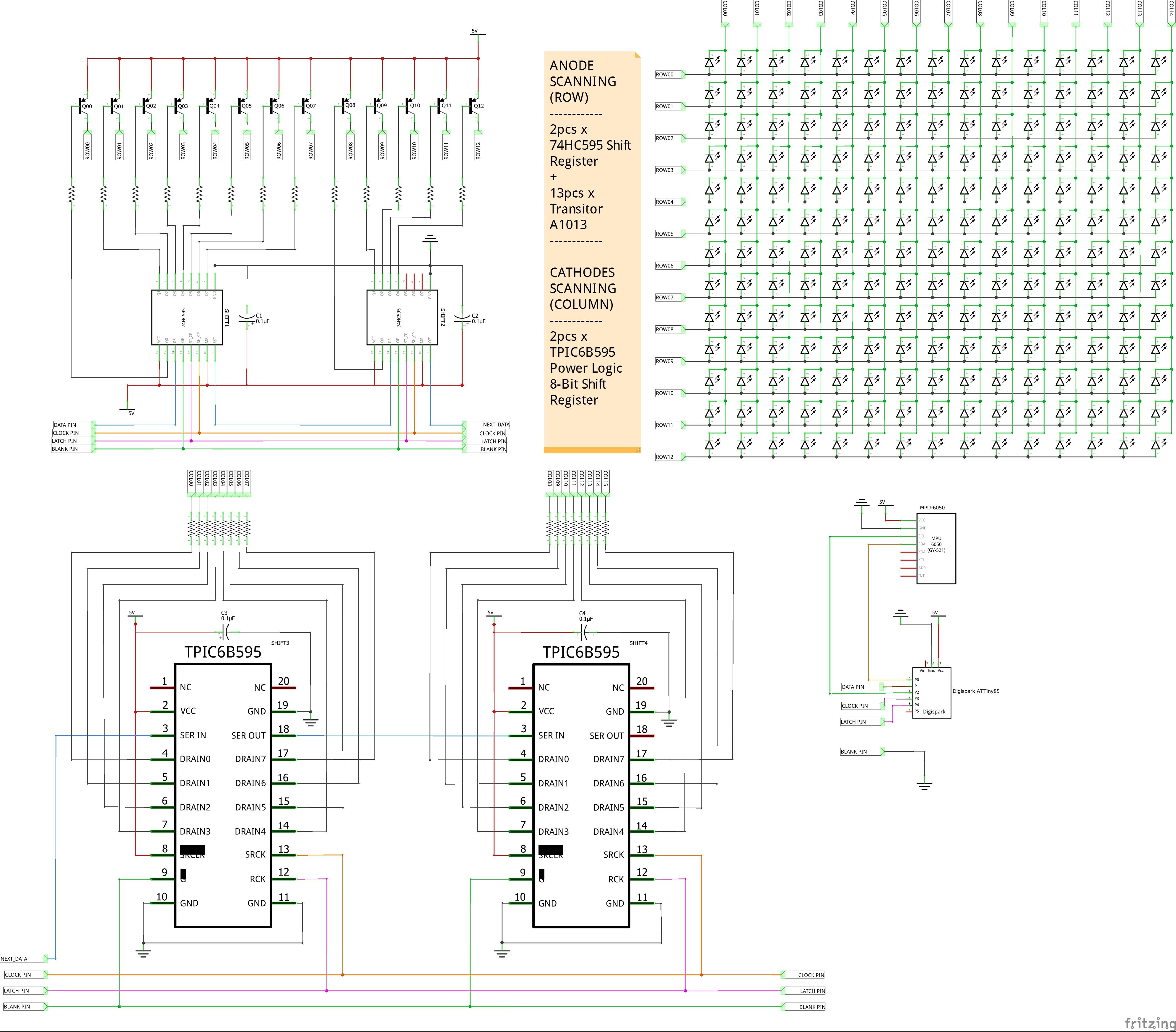Open the ANODE SCANNING sticky note

click(x=592, y=252)
